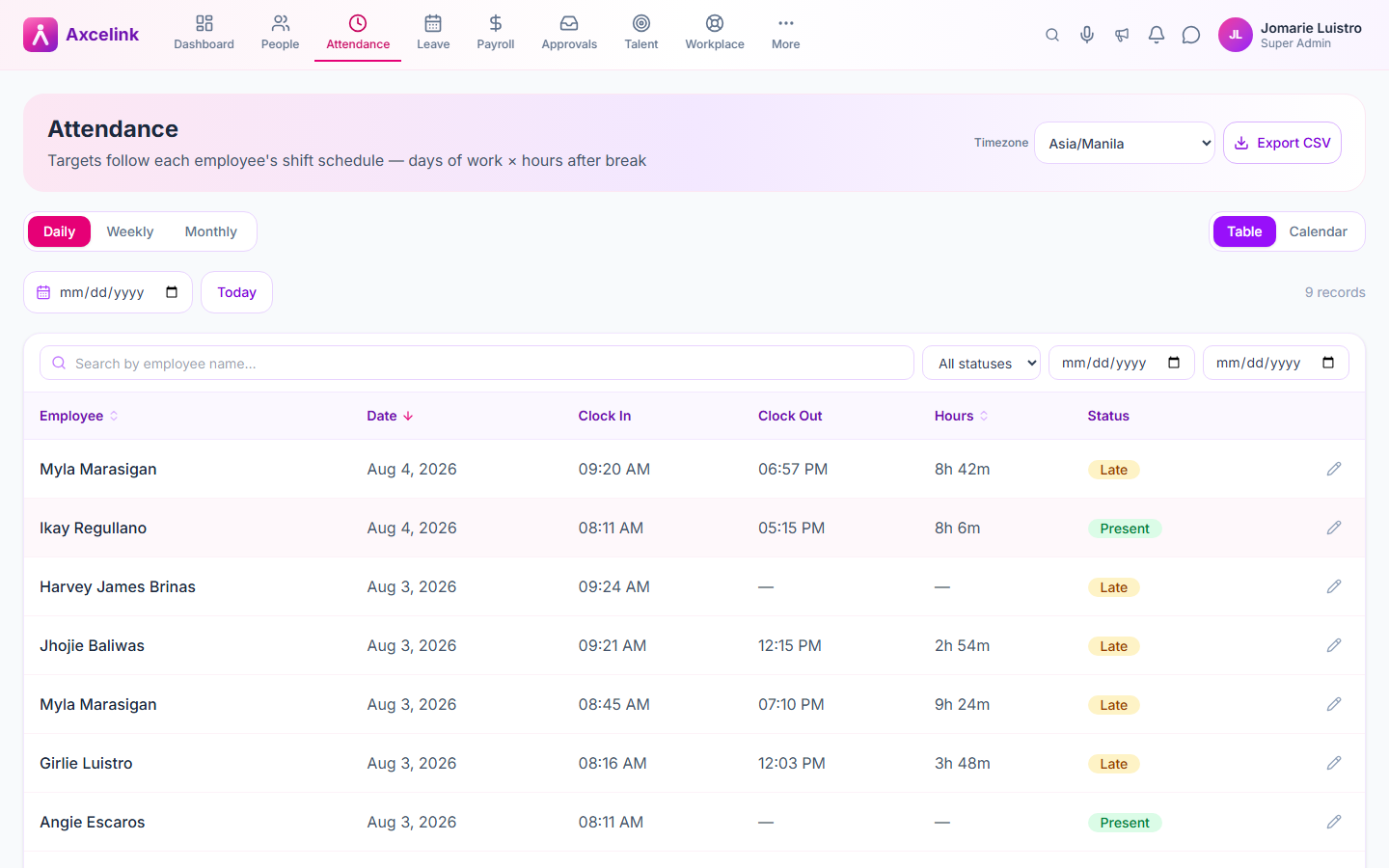The width and height of the screenshot is (1389, 868).
Task: Focus the employee name search field
Action: coord(477,363)
